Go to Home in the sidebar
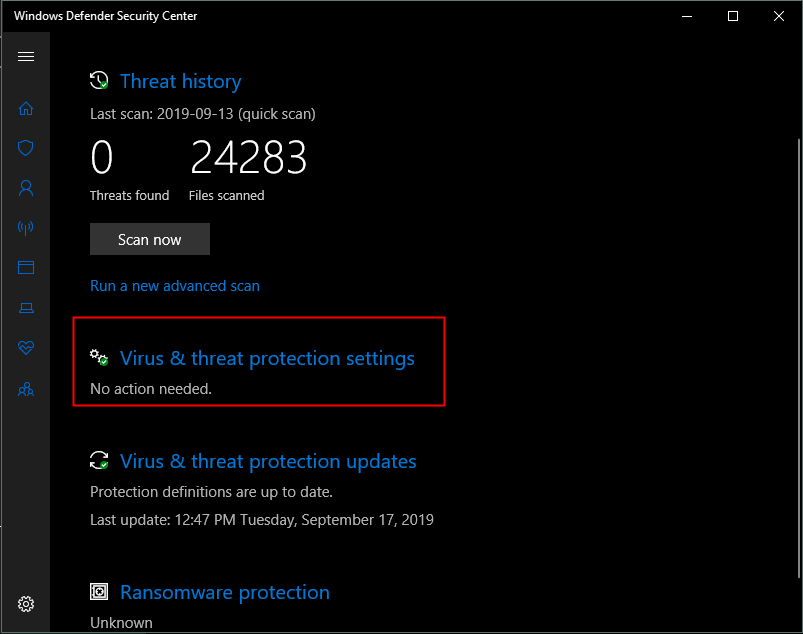The height and width of the screenshot is (634, 803). [x=26, y=109]
